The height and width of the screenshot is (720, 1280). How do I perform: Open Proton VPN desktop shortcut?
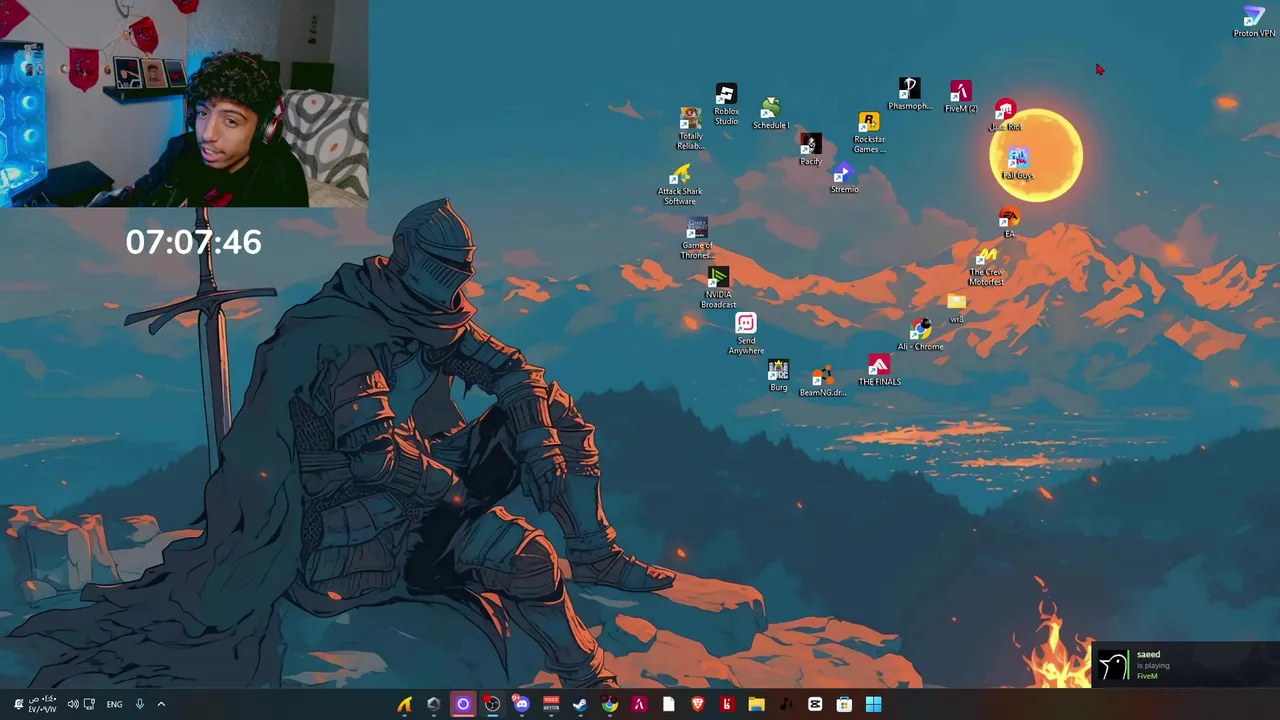pyautogui.click(x=1254, y=22)
